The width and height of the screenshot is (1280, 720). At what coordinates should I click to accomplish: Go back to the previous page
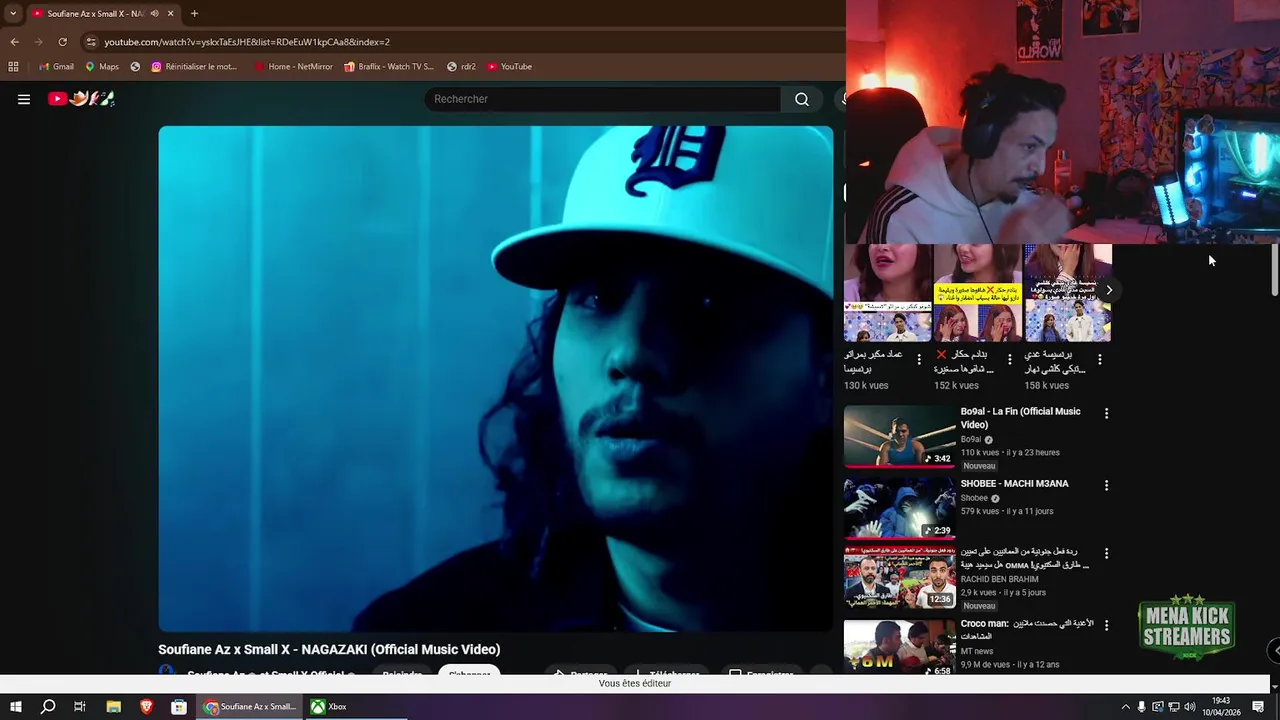pos(14,42)
